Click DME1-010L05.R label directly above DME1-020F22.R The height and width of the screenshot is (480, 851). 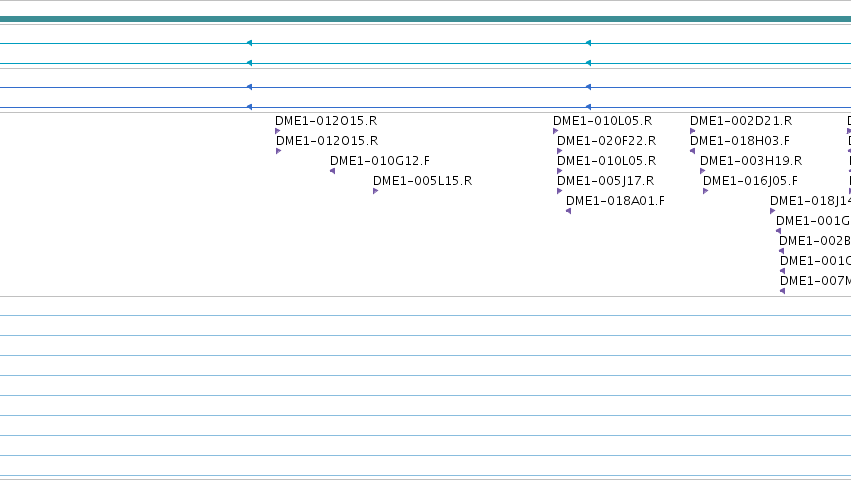[602, 121]
